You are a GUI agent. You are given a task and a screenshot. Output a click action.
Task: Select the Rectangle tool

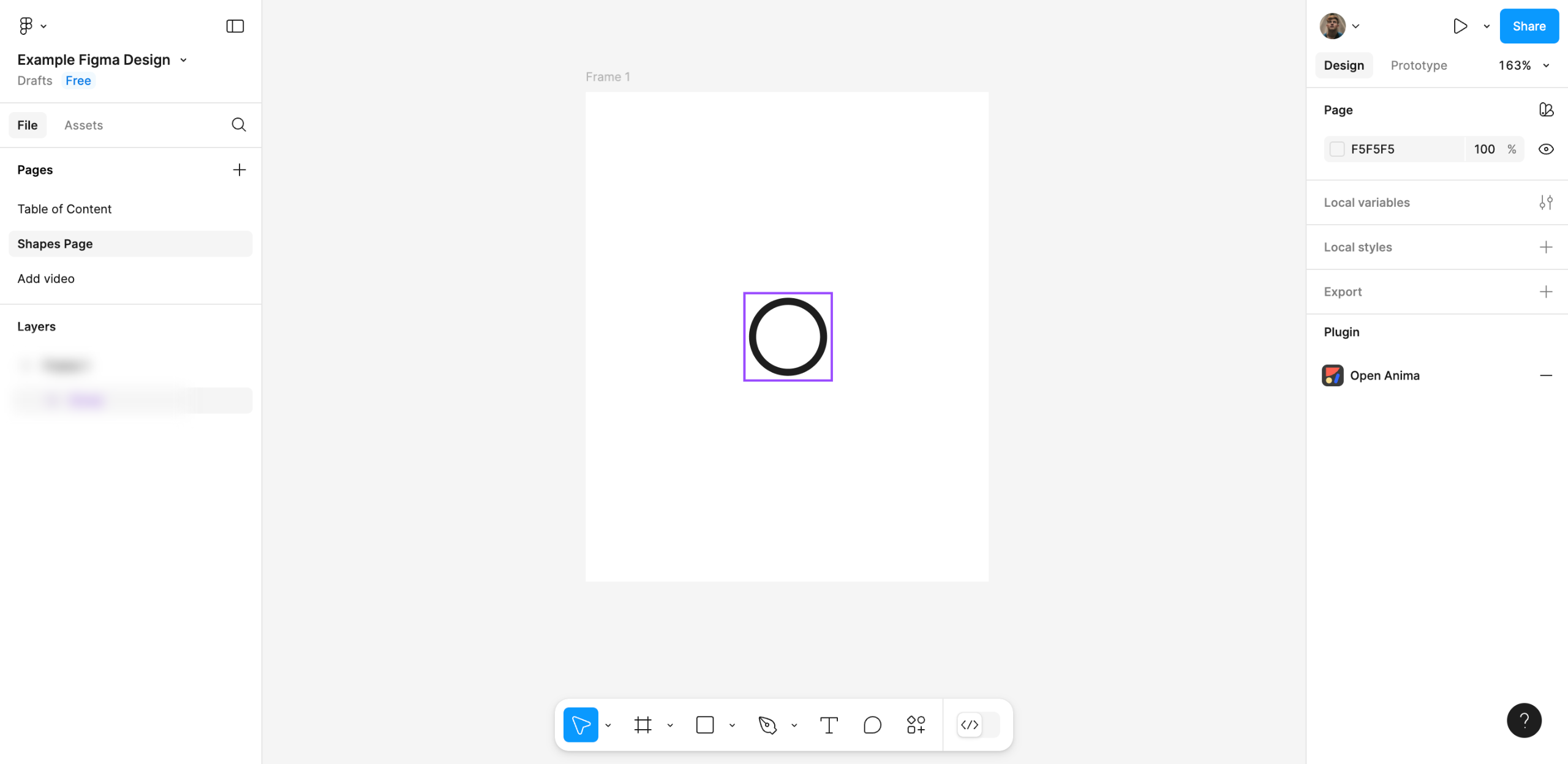coord(705,724)
